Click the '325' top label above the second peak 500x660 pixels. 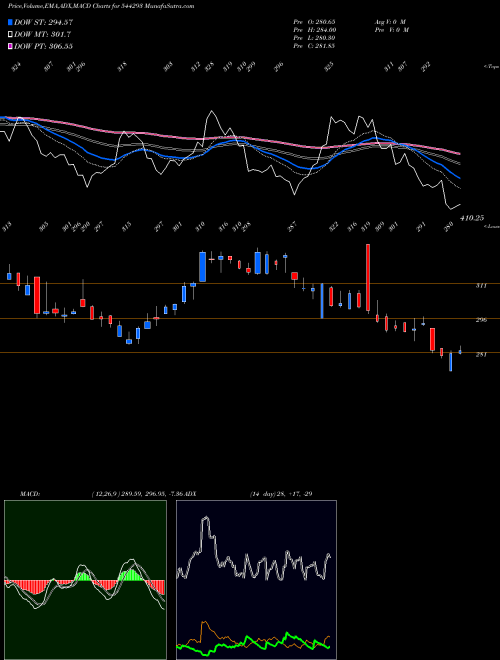click(x=329, y=67)
